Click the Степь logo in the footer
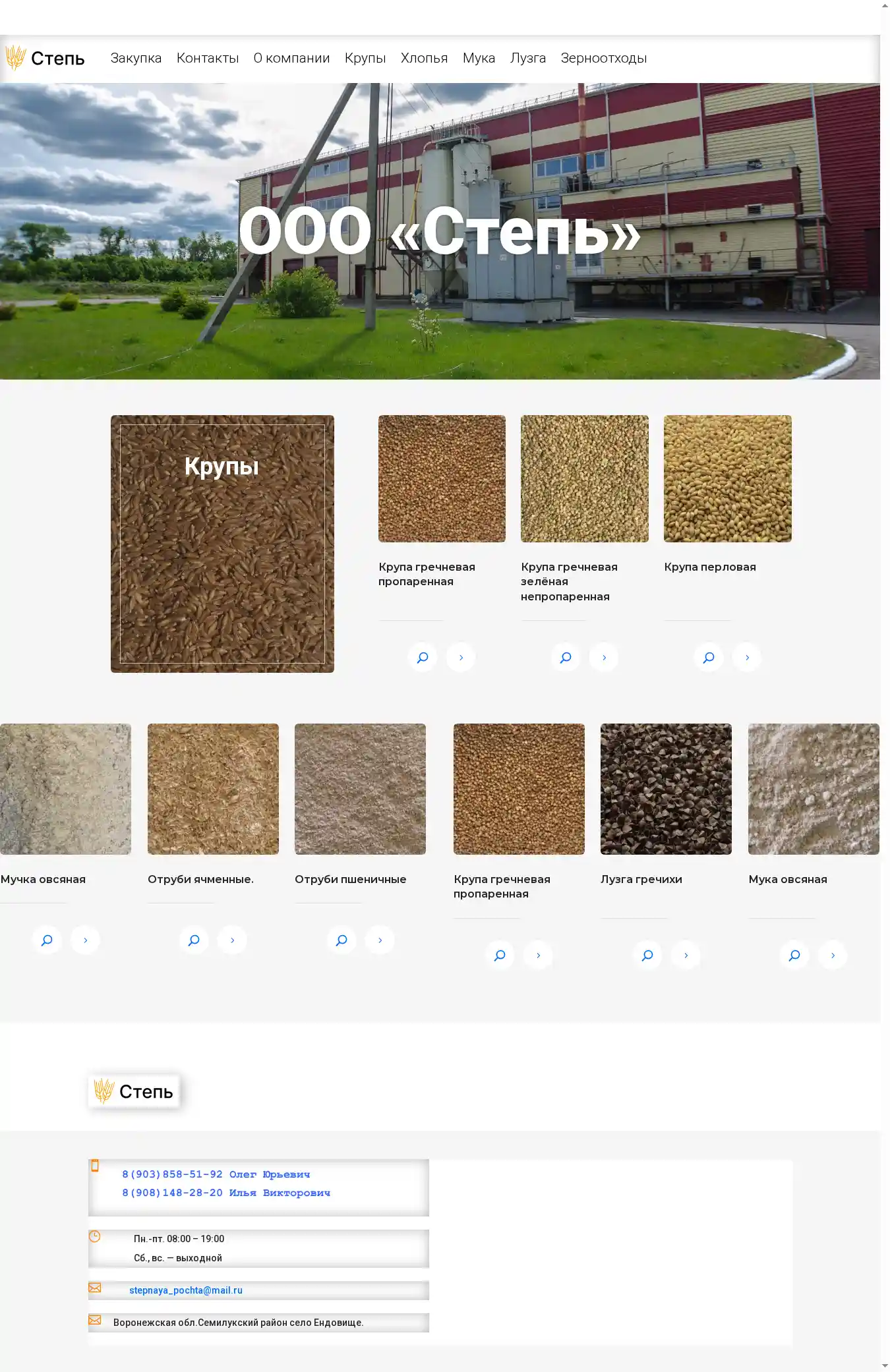Viewport: 890px width, 1372px height. [134, 1091]
